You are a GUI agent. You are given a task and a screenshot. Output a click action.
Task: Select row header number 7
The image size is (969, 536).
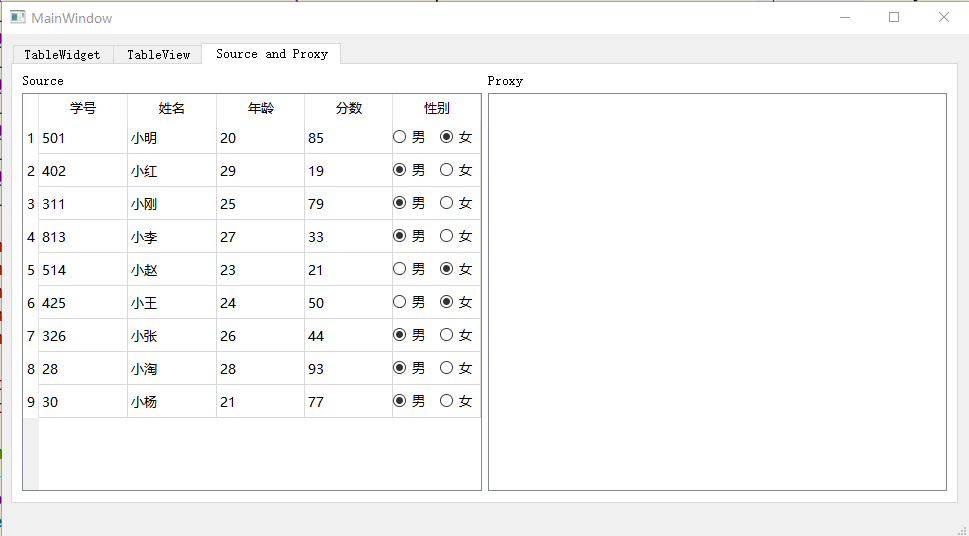click(x=31, y=336)
